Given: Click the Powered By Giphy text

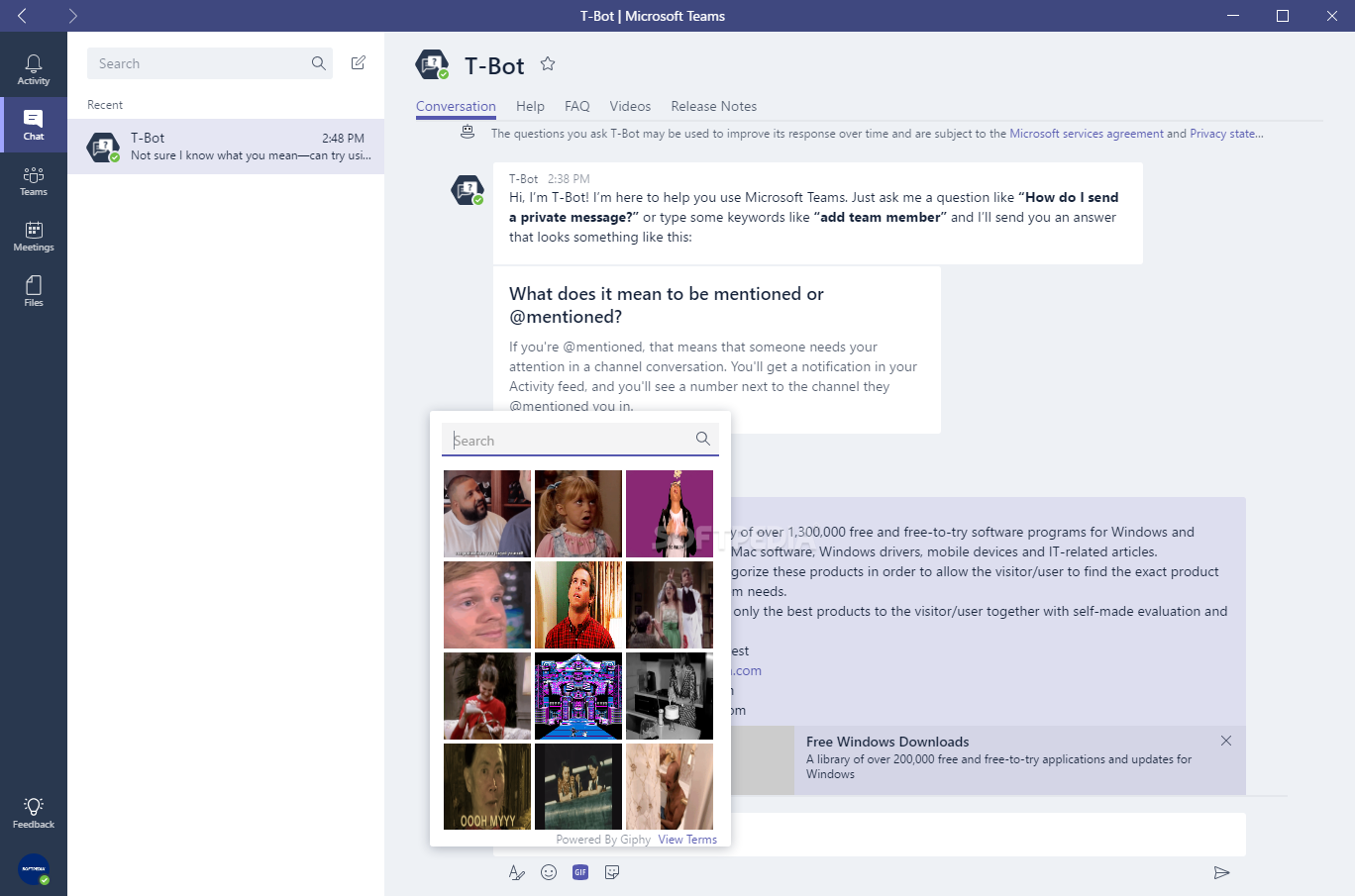Looking at the screenshot, I should [603, 840].
